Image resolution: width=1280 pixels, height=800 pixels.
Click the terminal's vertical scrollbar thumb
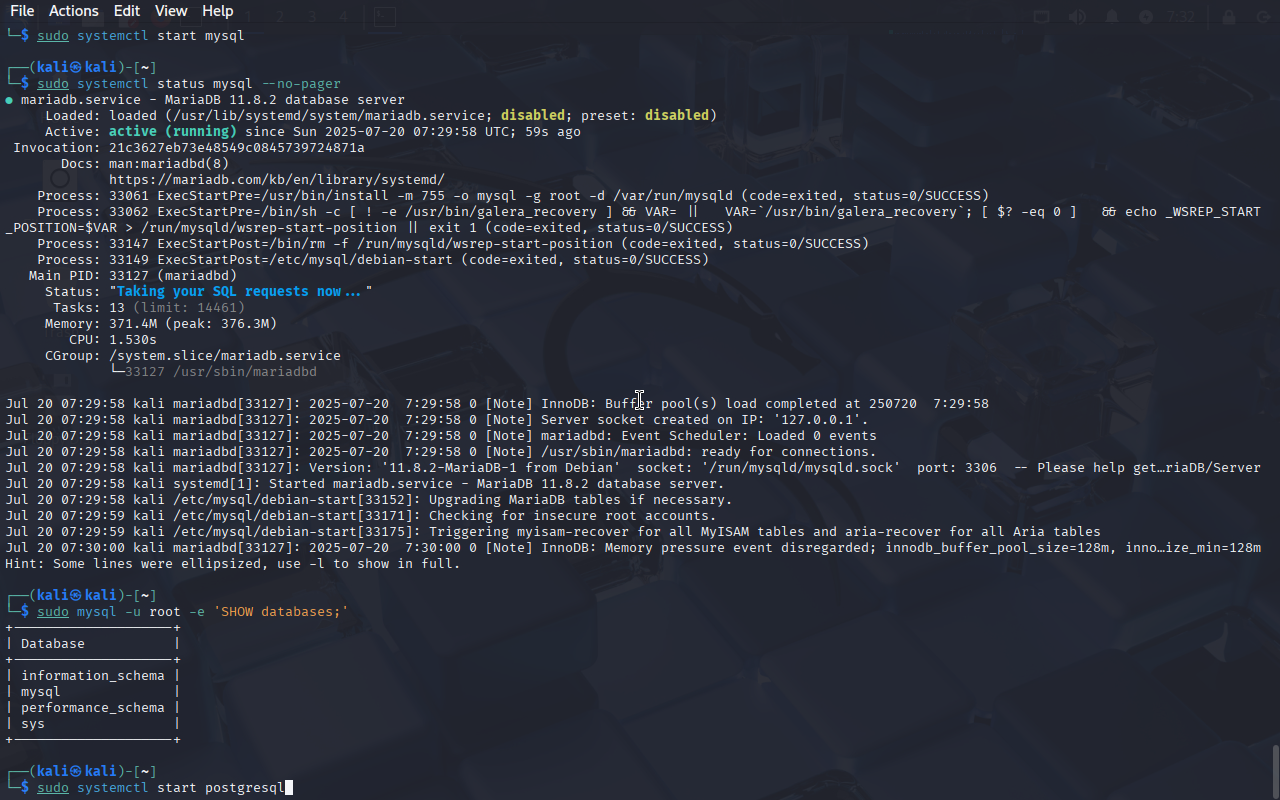[x=1275, y=769]
